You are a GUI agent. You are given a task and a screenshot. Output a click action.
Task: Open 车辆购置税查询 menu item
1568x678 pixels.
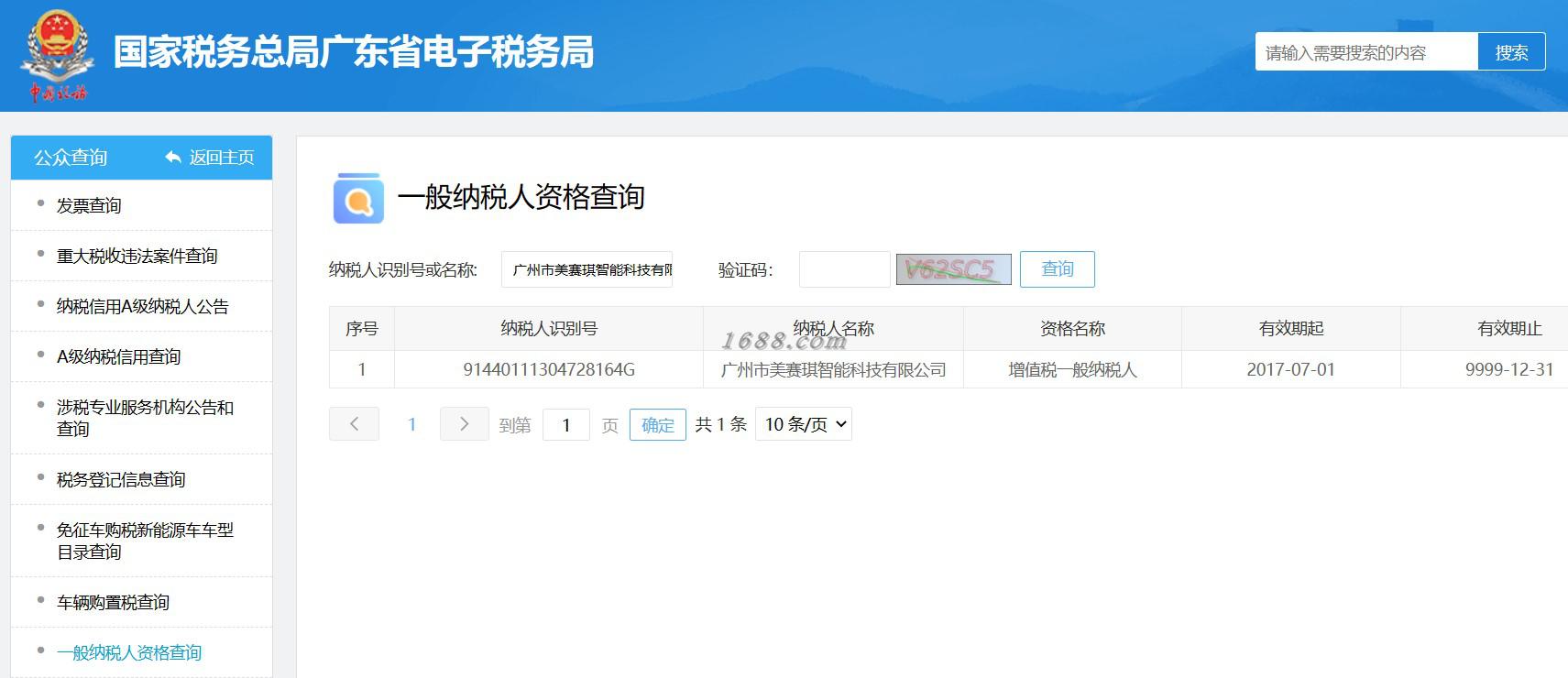click(x=114, y=602)
